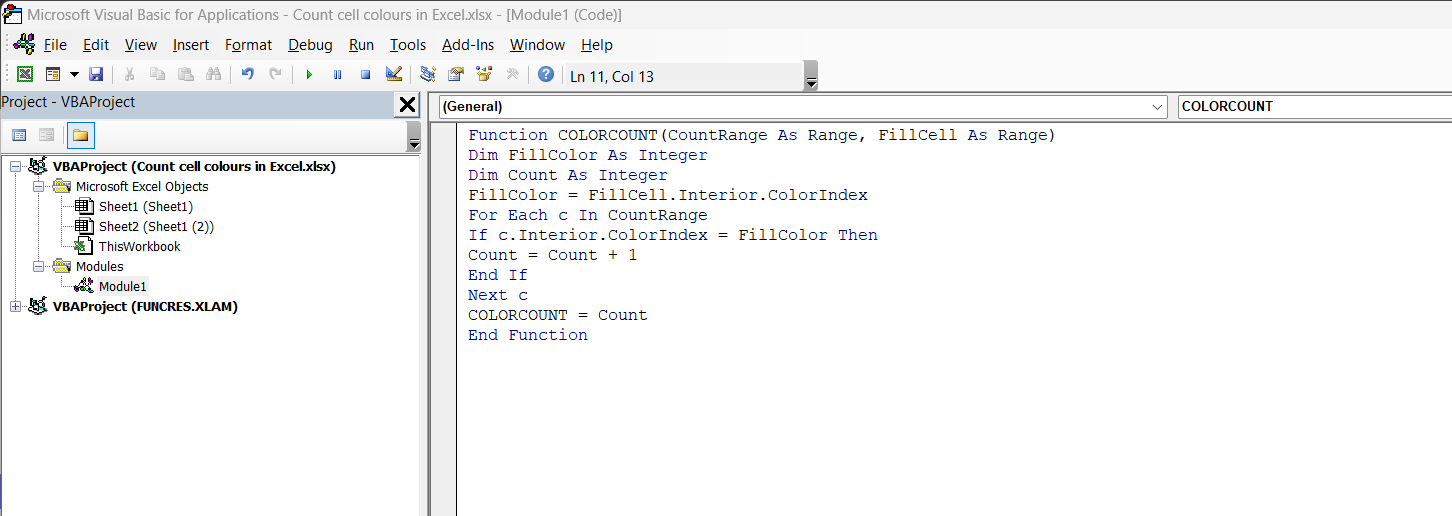1452x516 pixels.
Task: Open the (General) object dropdown
Action: pyautogui.click(x=1158, y=106)
